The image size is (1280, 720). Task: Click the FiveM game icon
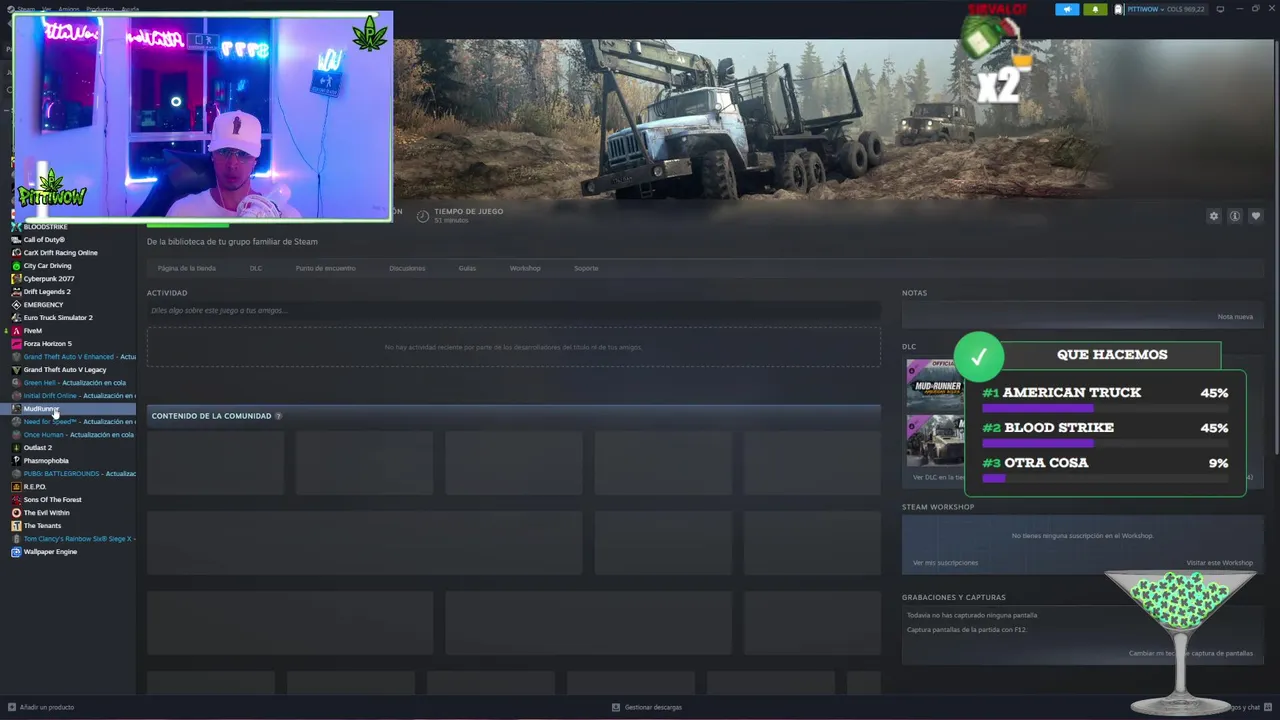[16, 331]
